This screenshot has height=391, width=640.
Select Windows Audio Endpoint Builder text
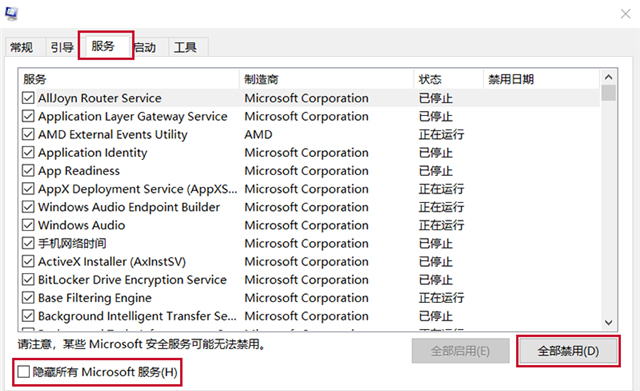[x=129, y=207]
